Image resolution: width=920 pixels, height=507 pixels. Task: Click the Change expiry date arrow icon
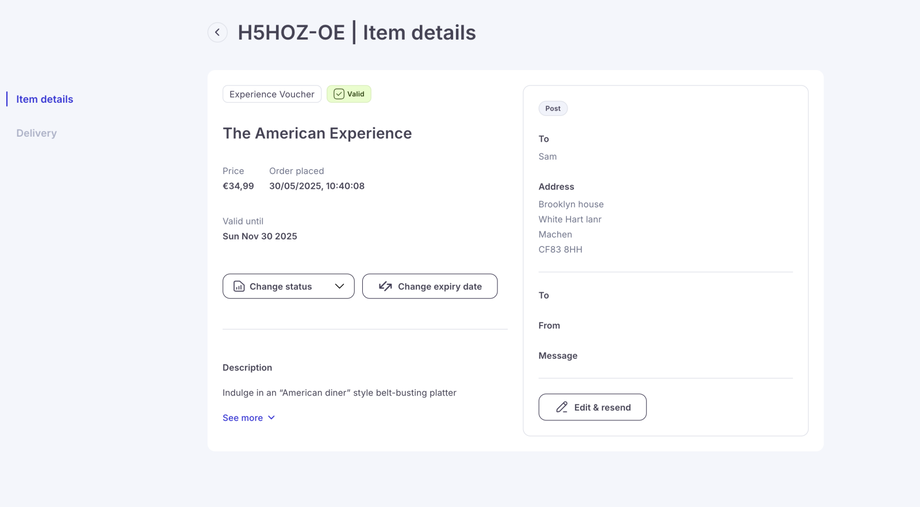pyautogui.click(x=385, y=286)
